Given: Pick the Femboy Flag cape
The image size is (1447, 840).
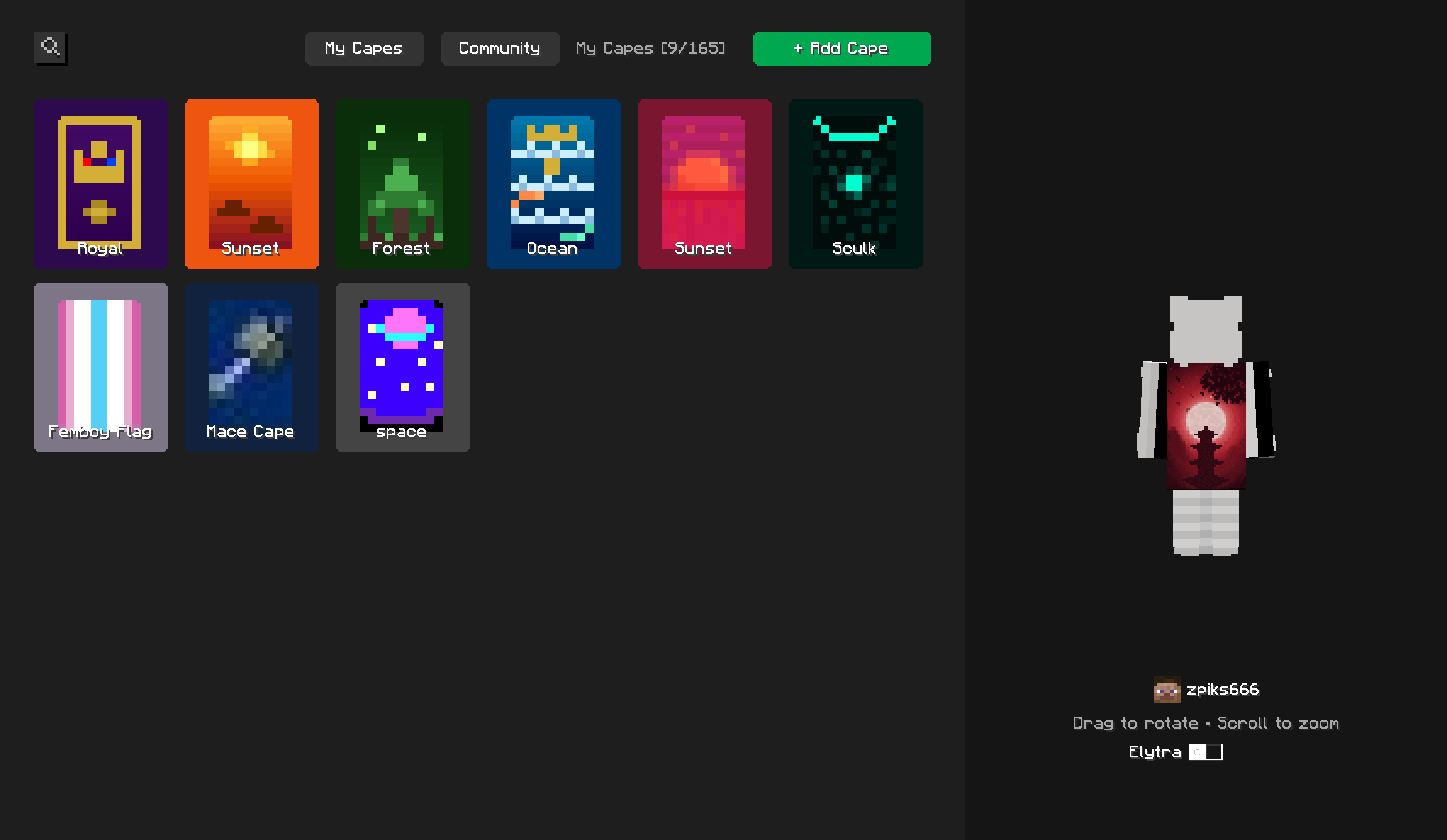Looking at the screenshot, I should (x=101, y=367).
